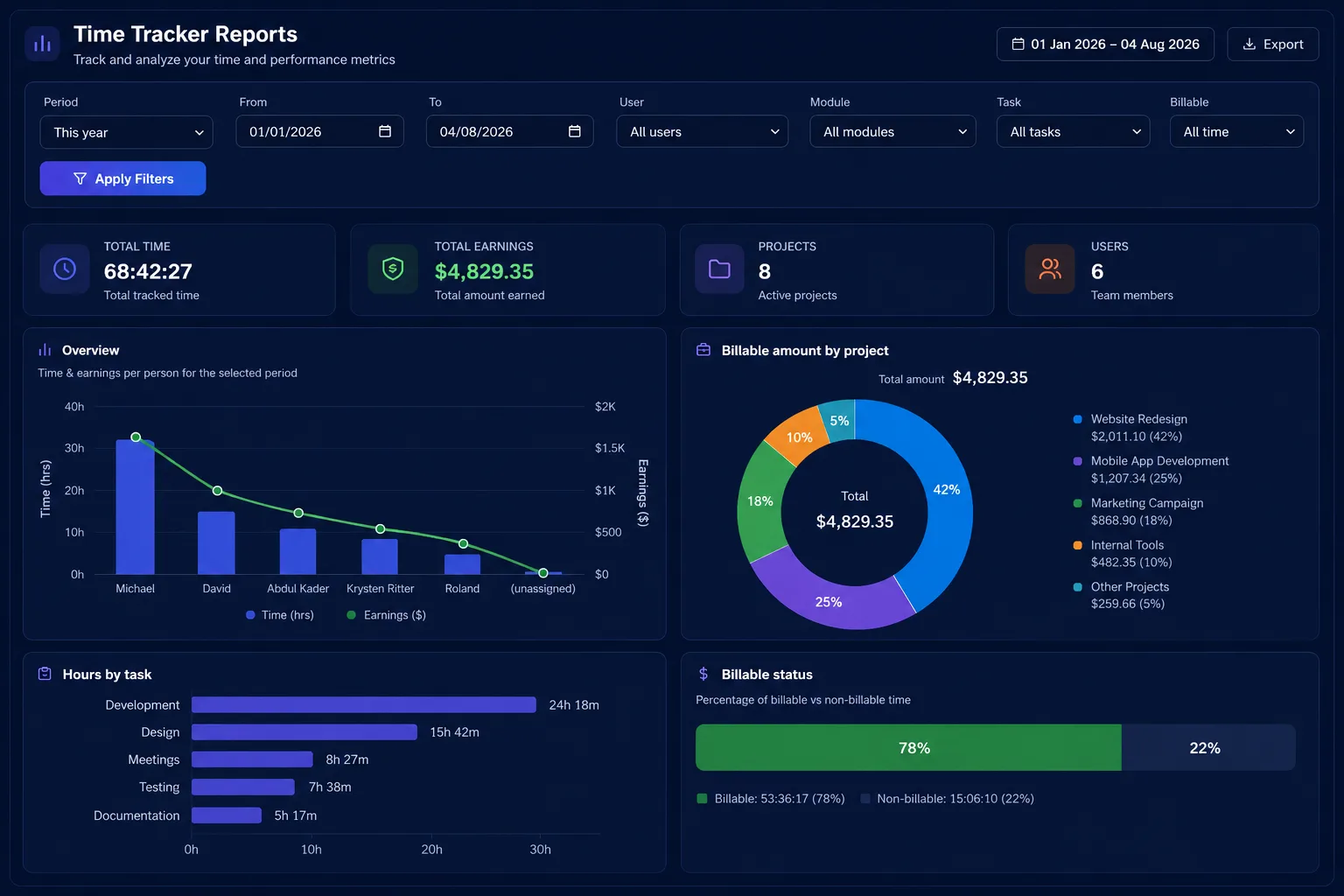
Task: Click the From date field 01/01/2026
Action: (x=319, y=131)
